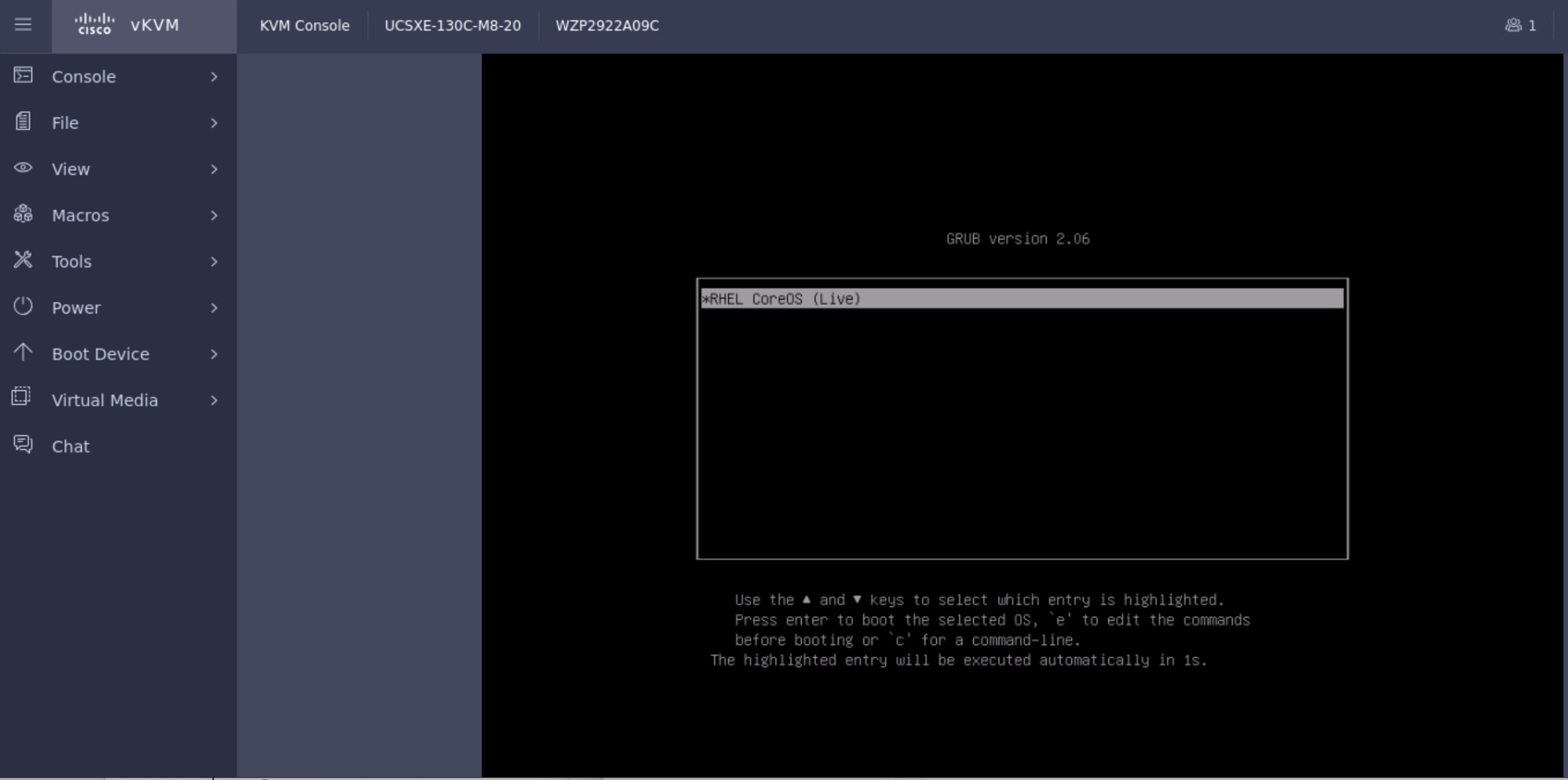The height and width of the screenshot is (780, 1568).
Task: Click the user count number 1
Action: pos(1532,25)
